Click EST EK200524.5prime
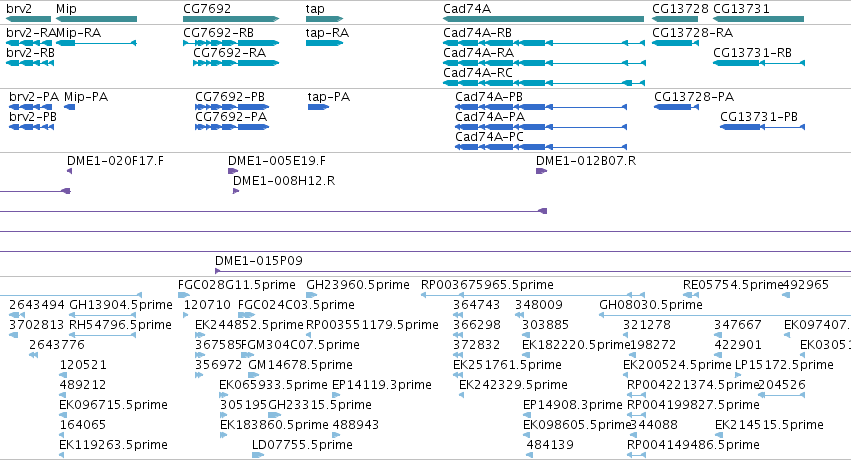Screen dimensions: 851x460 pyautogui.click(x=627, y=375)
